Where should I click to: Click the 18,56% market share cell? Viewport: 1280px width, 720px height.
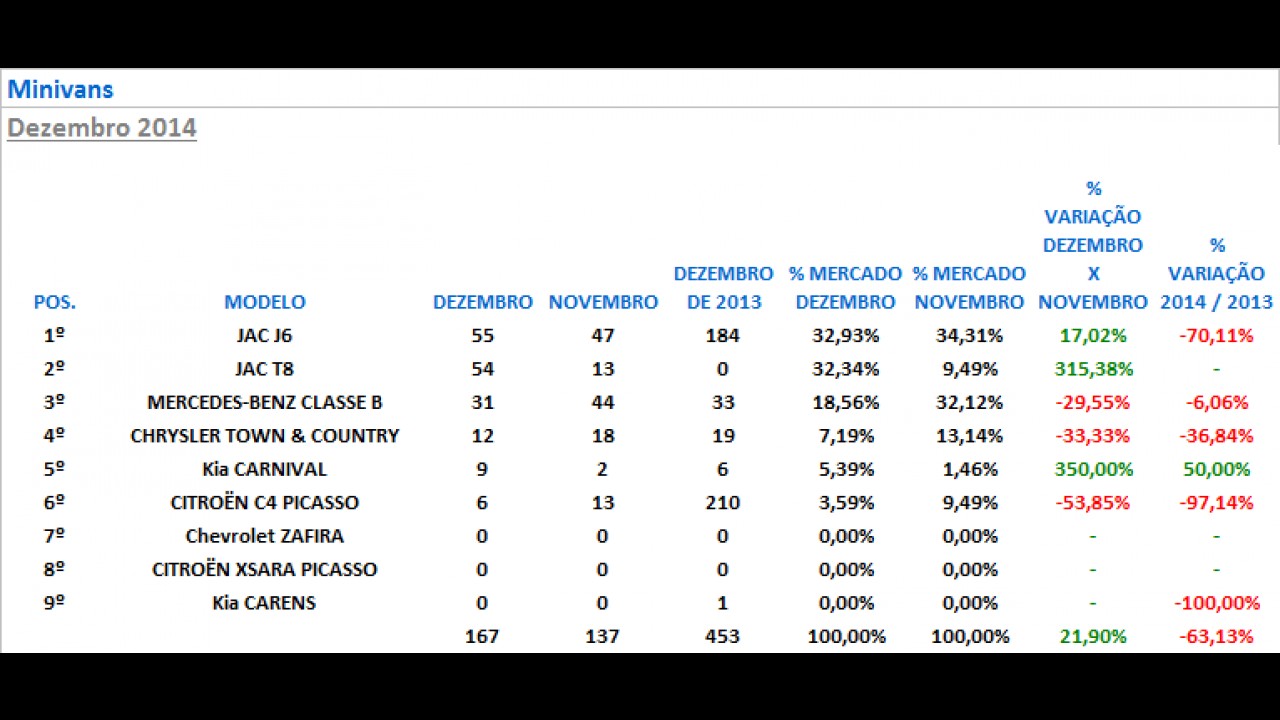tap(846, 403)
